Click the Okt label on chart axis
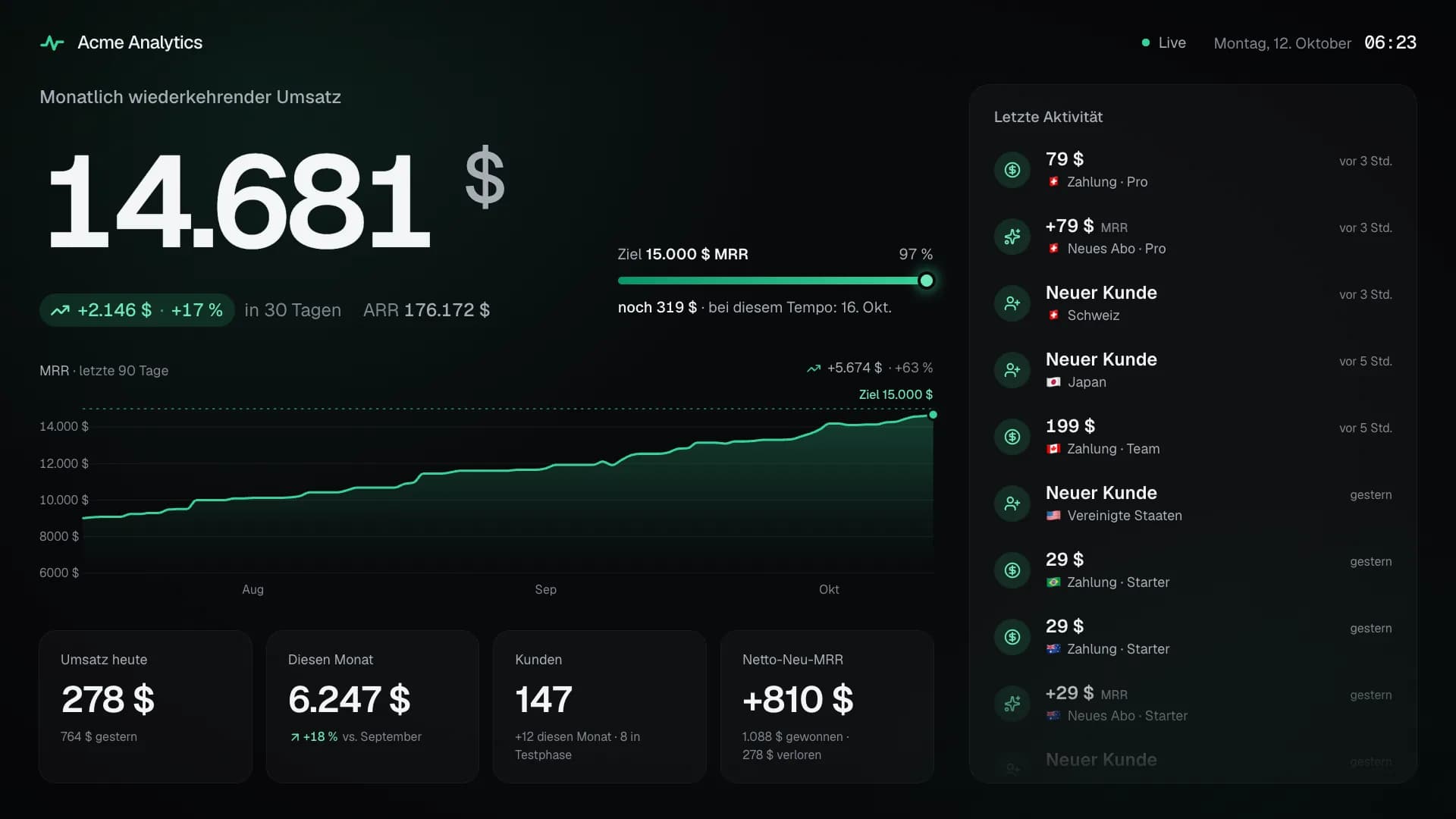The image size is (1456, 819). [x=829, y=589]
